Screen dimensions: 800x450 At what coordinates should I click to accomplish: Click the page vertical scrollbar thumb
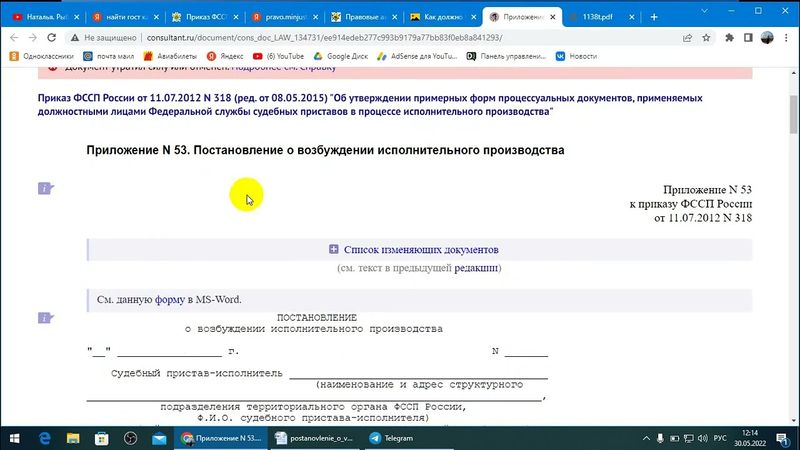click(x=793, y=113)
